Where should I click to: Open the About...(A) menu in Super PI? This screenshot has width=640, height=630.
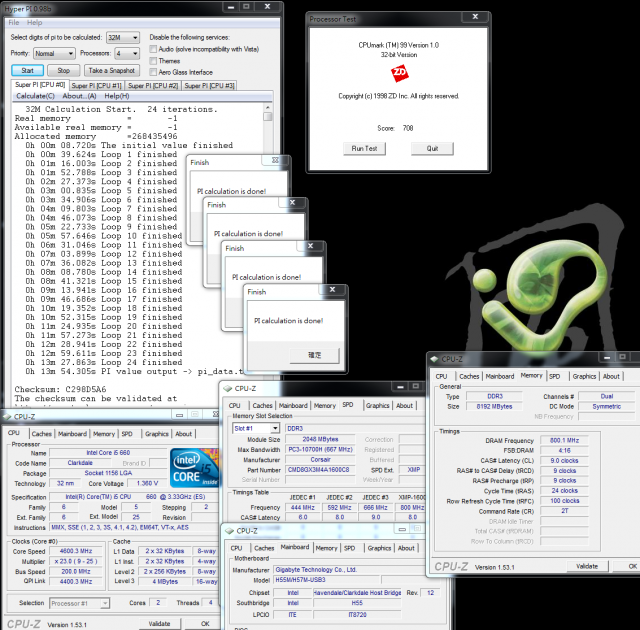point(79,96)
